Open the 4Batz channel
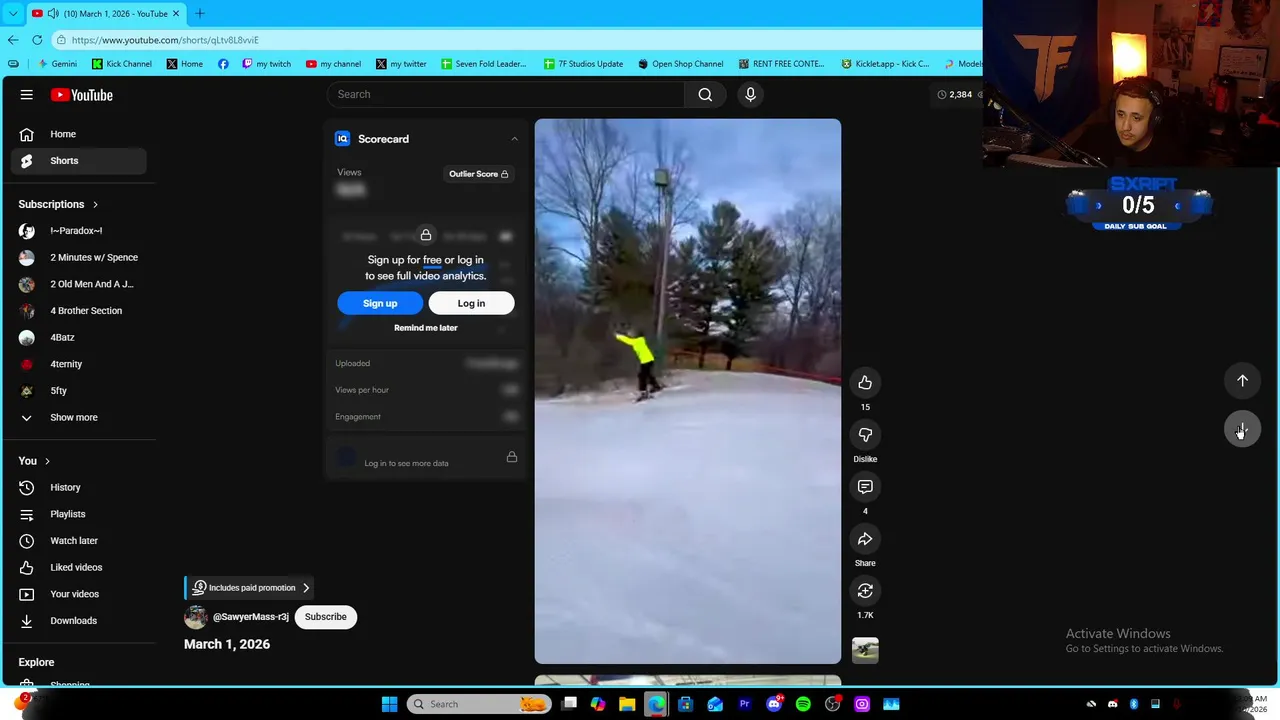1280x720 pixels. click(78, 338)
